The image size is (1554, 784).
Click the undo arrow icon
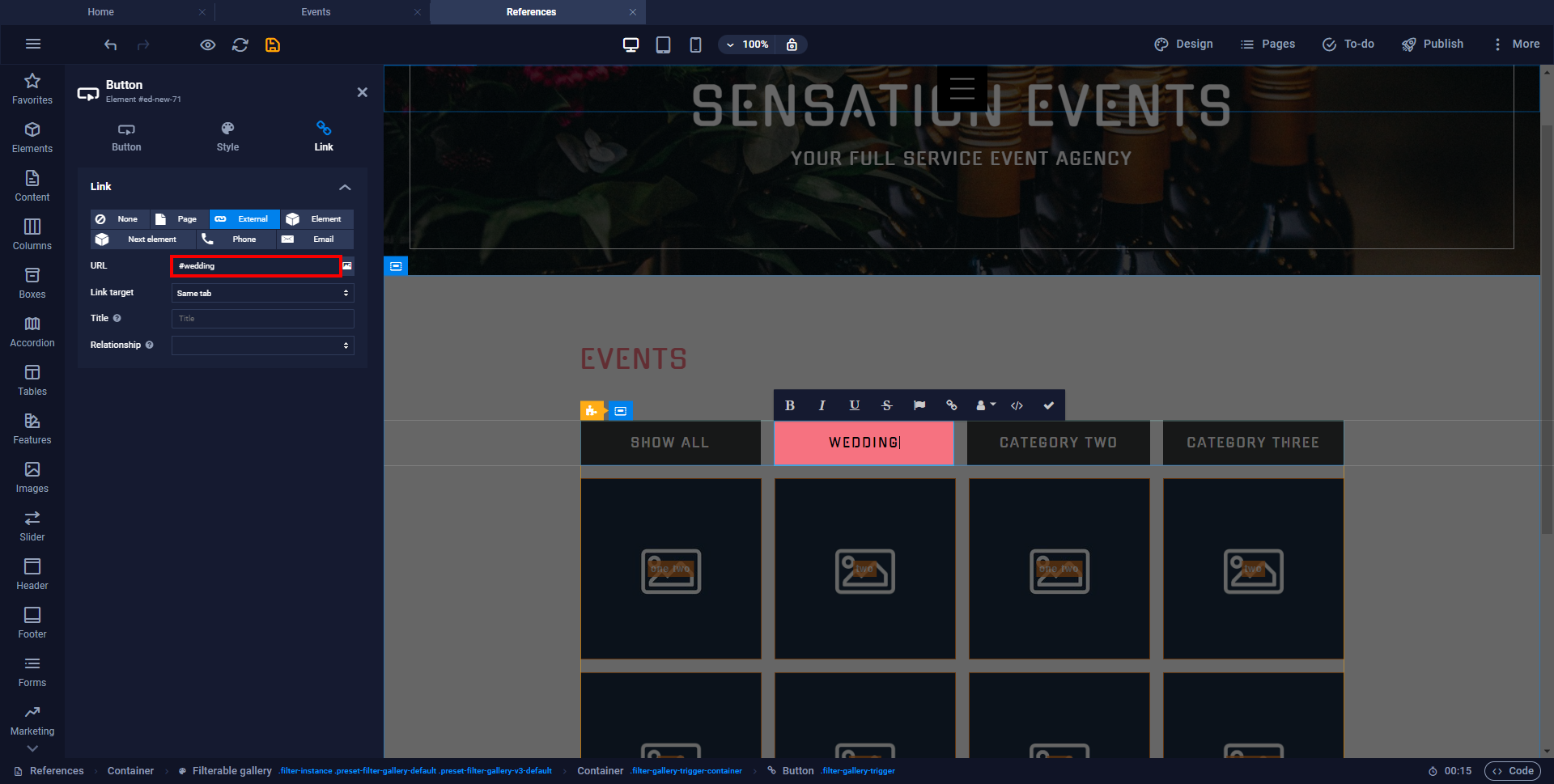click(x=111, y=44)
